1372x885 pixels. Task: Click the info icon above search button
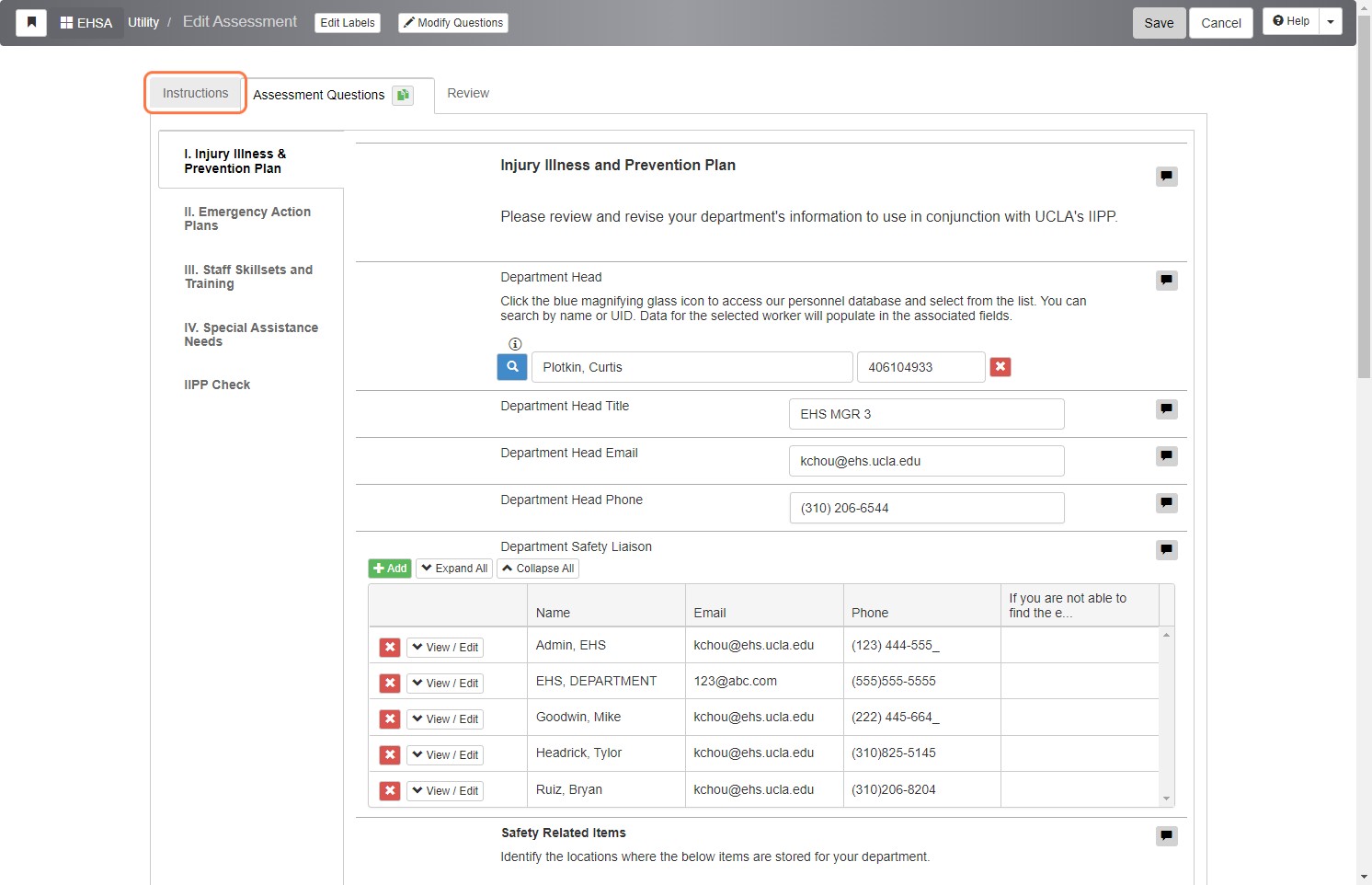click(515, 344)
